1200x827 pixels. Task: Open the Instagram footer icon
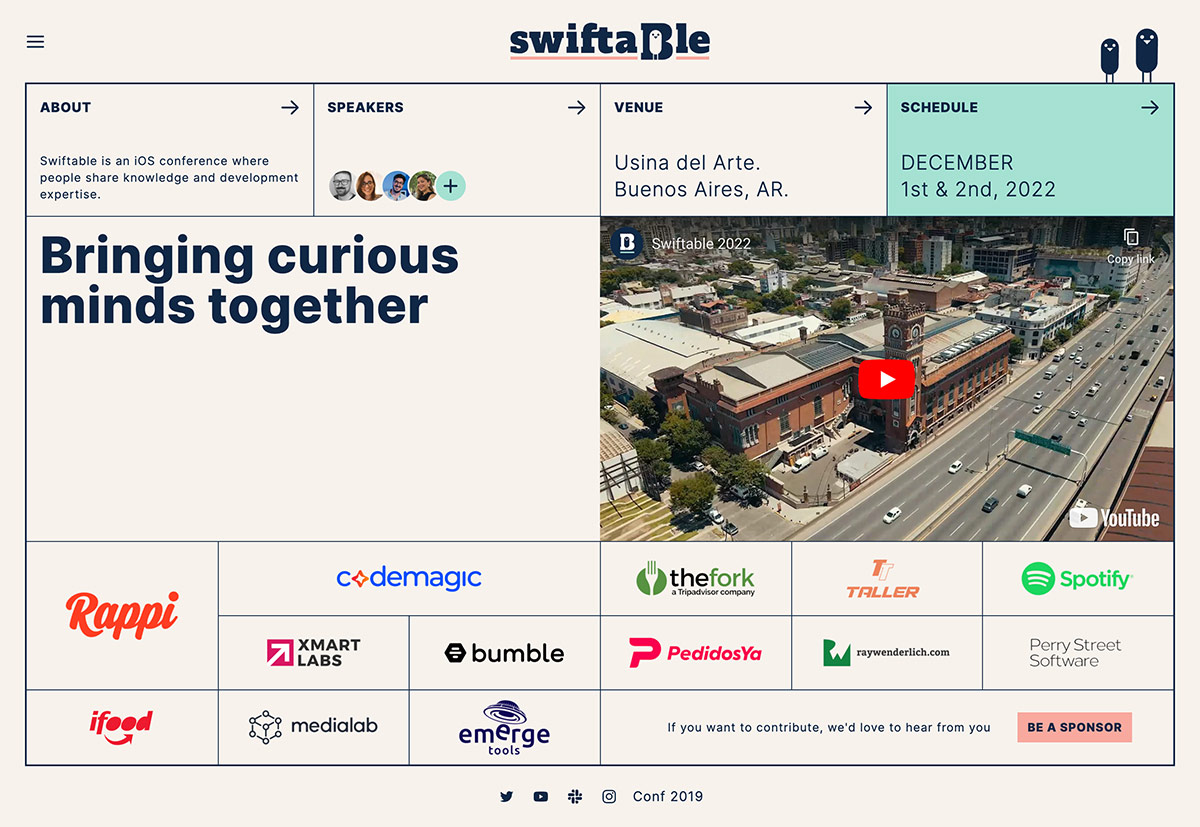609,797
